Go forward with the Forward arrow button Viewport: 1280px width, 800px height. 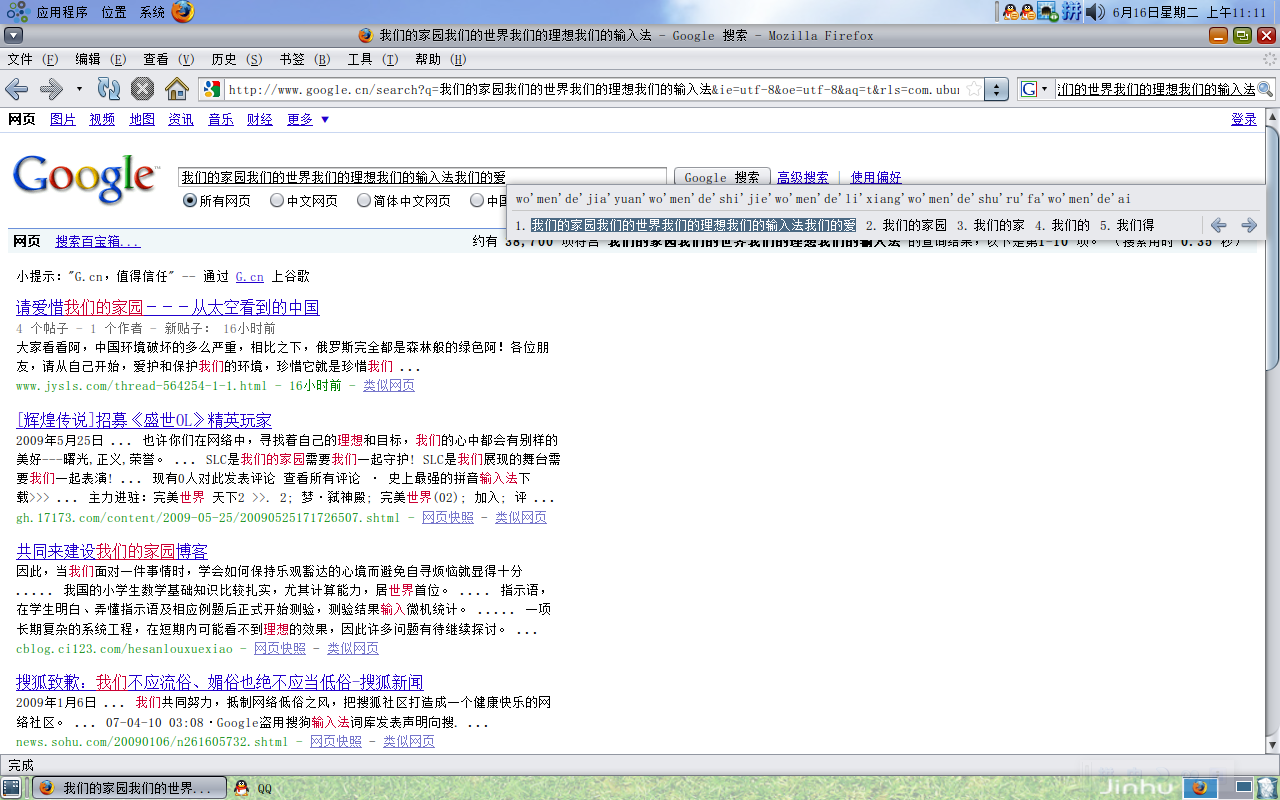click(51, 89)
